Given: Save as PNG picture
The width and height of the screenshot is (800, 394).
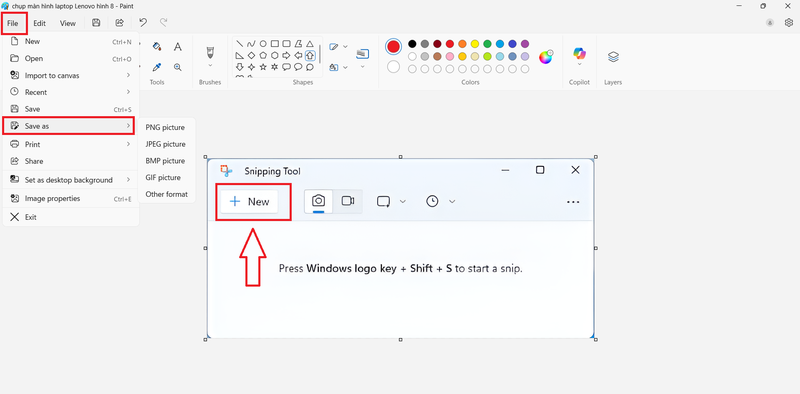Looking at the screenshot, I should pyautogui.click(x=165, y=128).
